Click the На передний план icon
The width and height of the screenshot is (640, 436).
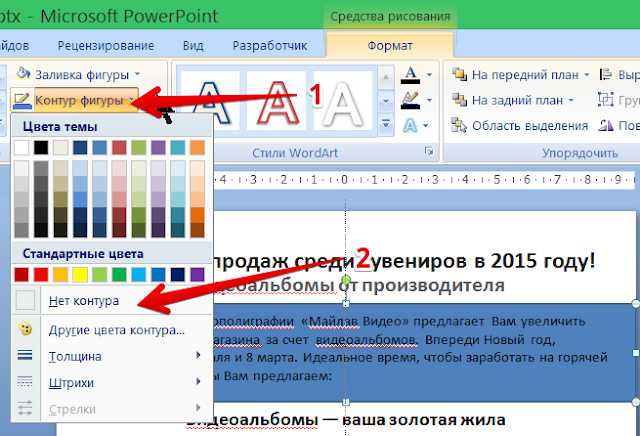pyautogui.click(x=460, y=75)
